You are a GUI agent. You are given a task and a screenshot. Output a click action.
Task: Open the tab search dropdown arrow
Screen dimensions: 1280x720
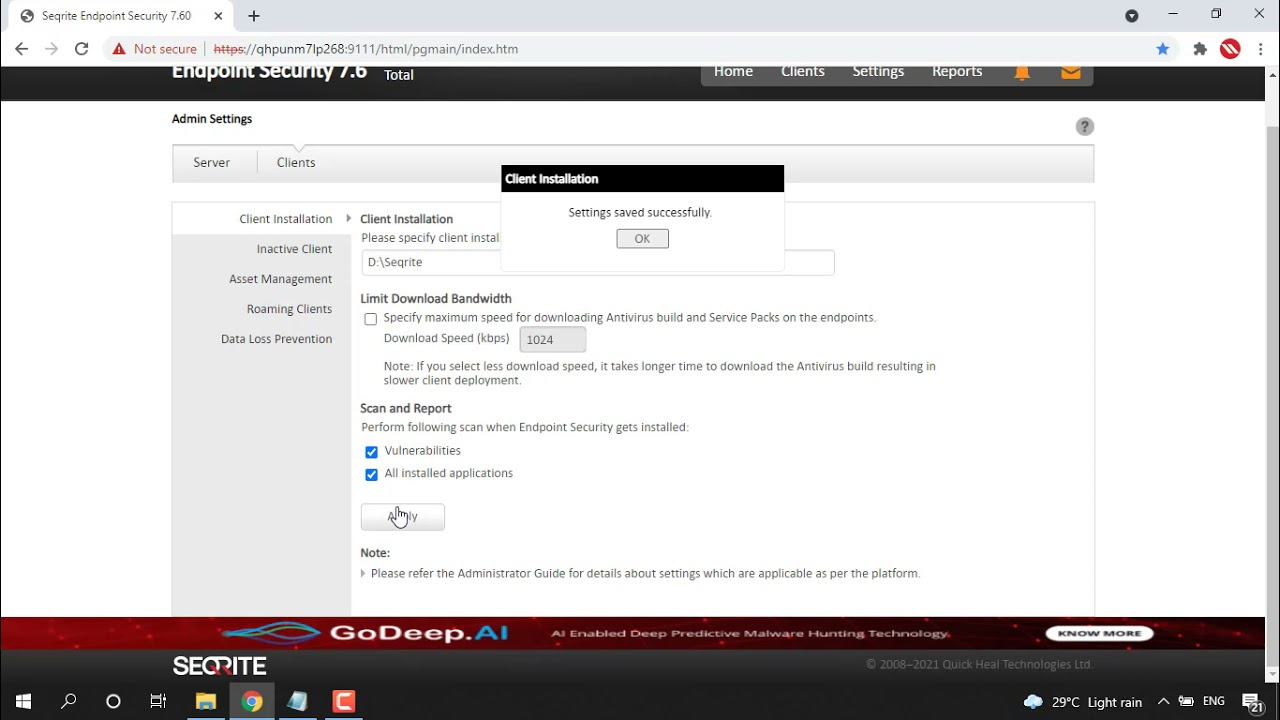(x=1132, y=16)
